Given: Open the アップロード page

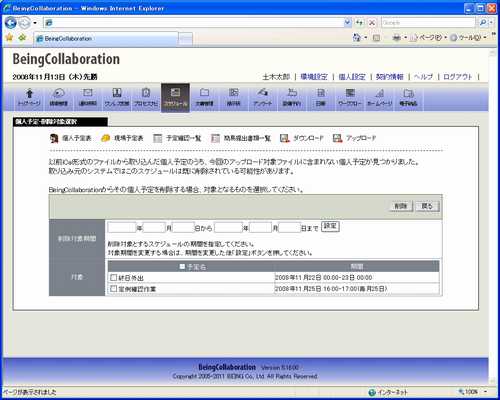Looking at the screenshot, I should pos(354,138).
